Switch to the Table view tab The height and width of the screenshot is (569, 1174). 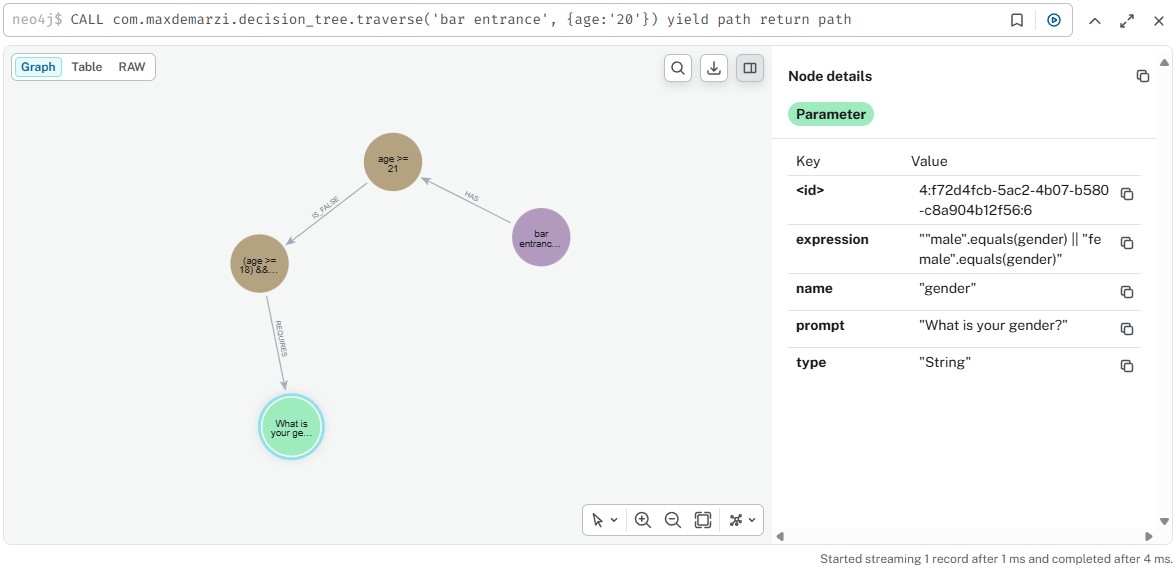(x=87, y=67)
